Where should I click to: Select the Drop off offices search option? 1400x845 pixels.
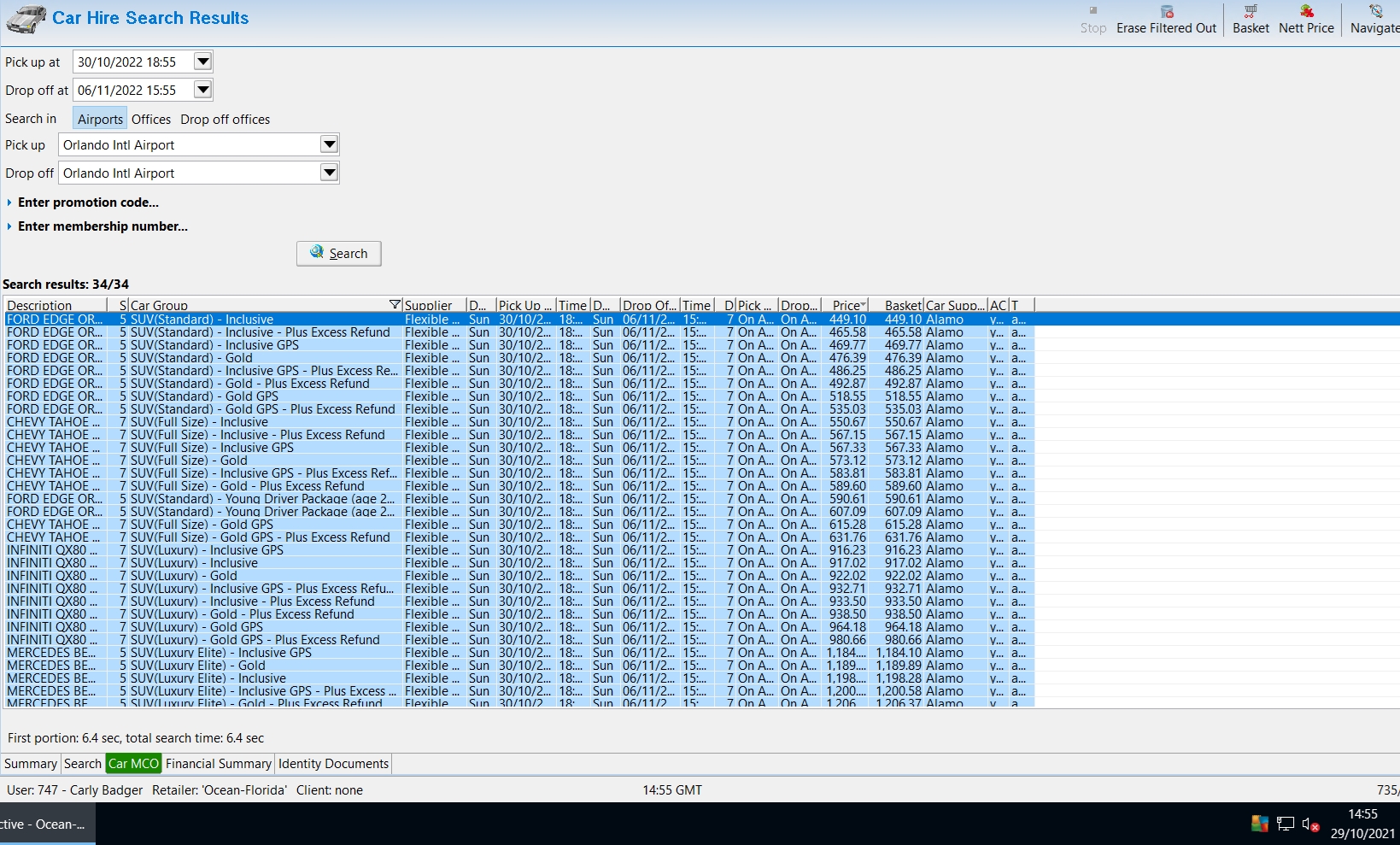pyautogui.click(x=225, y=119)
